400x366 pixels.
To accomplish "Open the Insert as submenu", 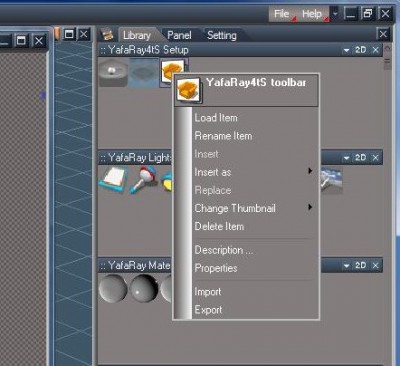I will pyautogui.click(x=254, y=172).
